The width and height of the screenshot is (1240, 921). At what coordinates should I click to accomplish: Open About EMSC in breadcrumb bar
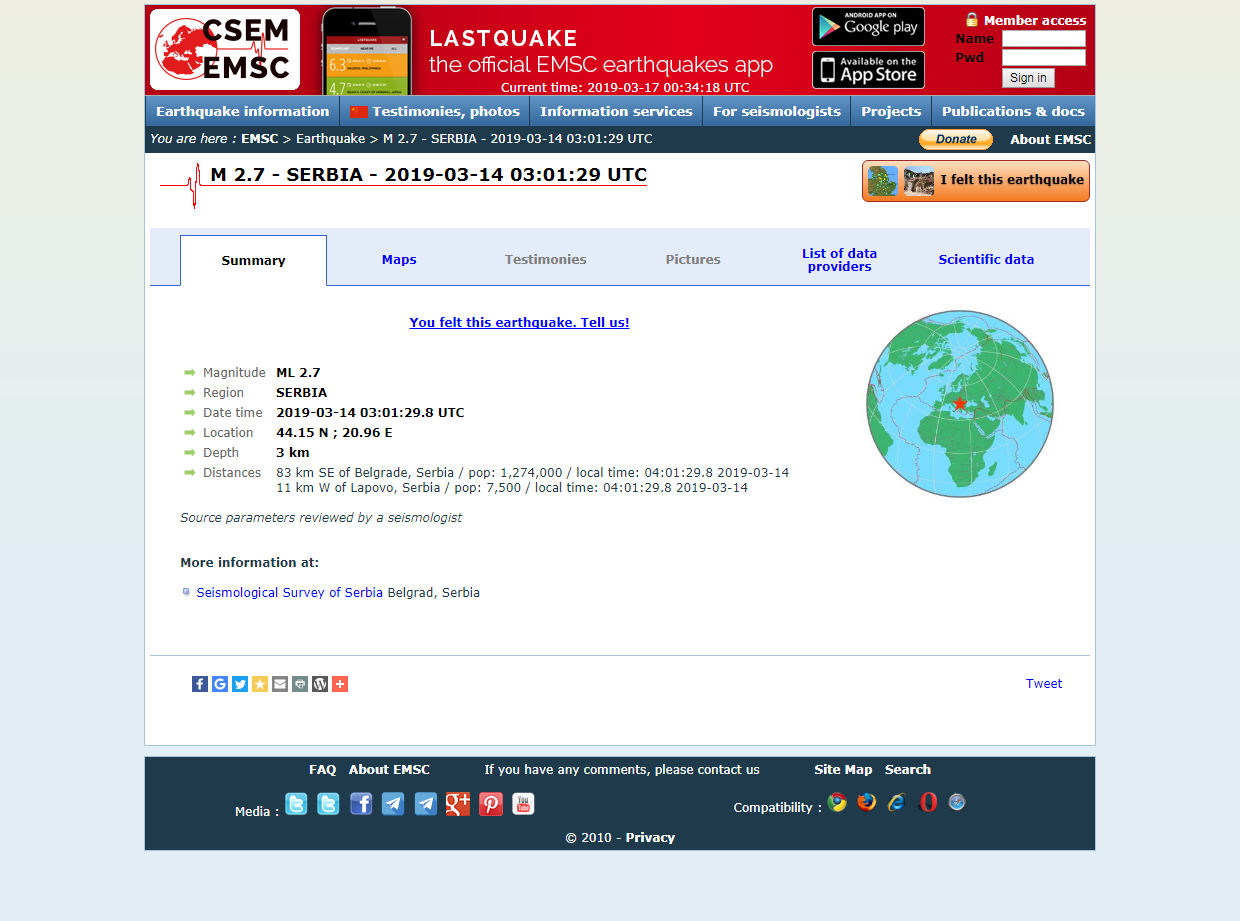[1050, 140]
